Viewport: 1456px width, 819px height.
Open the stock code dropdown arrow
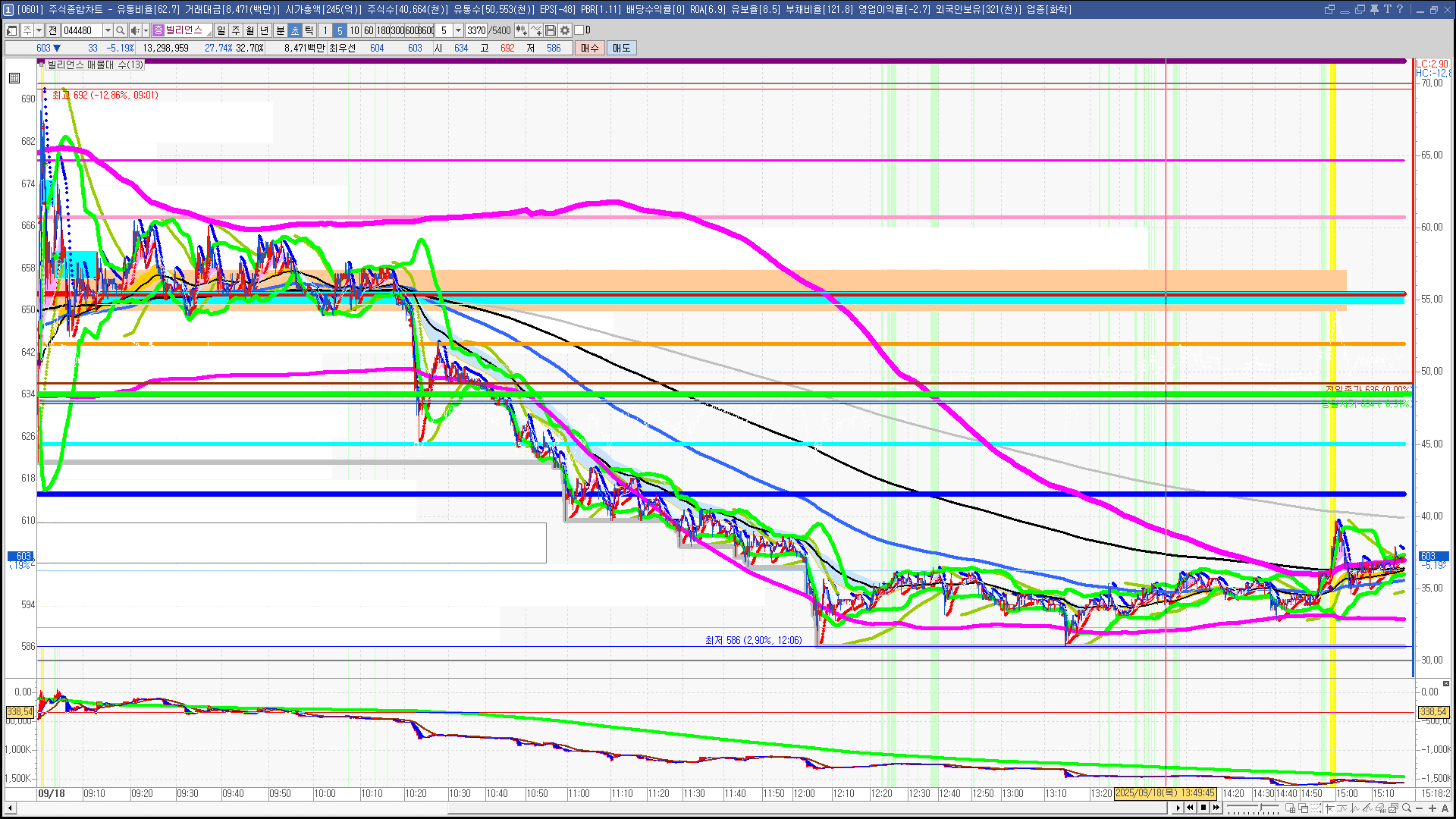point(108,30)
